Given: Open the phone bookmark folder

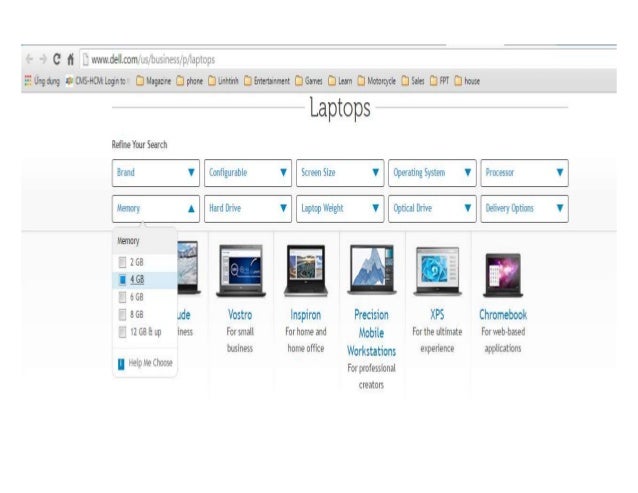Looking at the screenshot, I should point(189,81).
